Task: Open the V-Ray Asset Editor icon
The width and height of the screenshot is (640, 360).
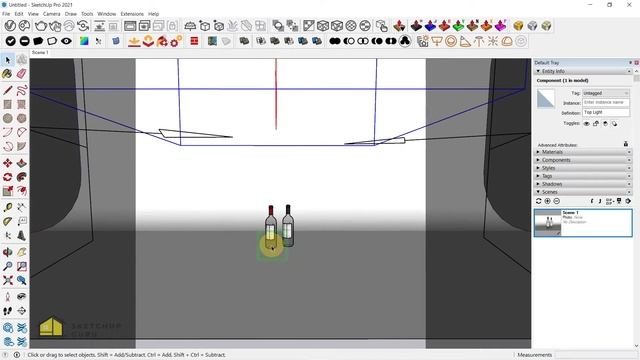Action: point(10,26)
